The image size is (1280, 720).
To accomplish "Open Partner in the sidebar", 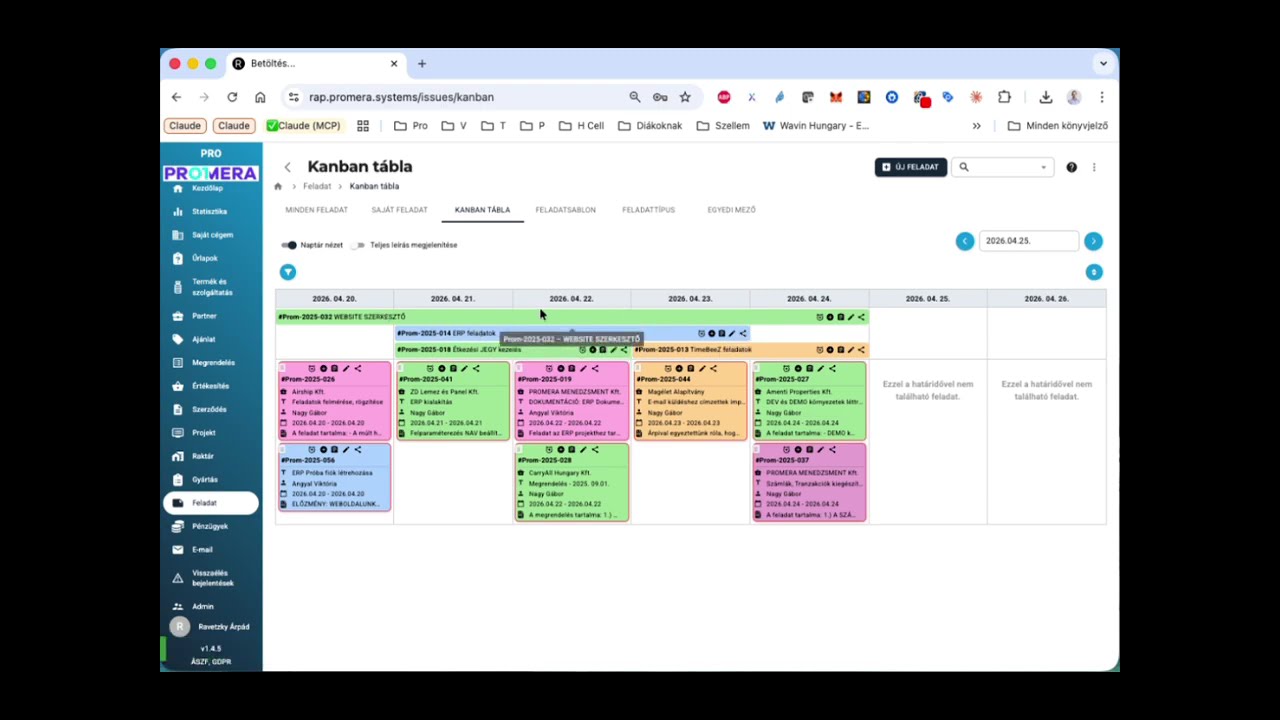I will [x=210, y=316].
